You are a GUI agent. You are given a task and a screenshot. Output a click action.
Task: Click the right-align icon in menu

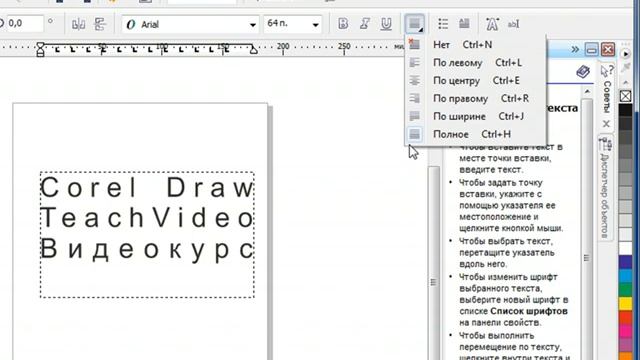pyautogui.click(x=414, y=98)
